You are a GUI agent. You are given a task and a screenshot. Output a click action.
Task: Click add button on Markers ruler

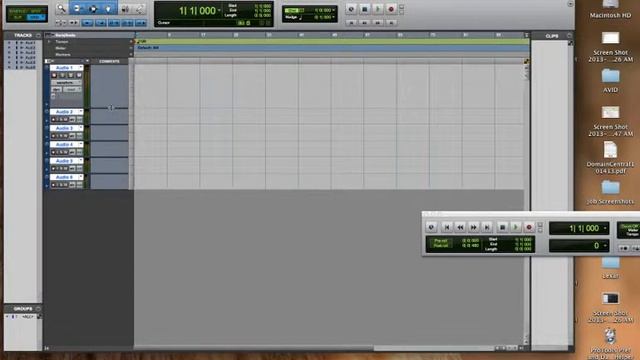click(x=131, y=54)
